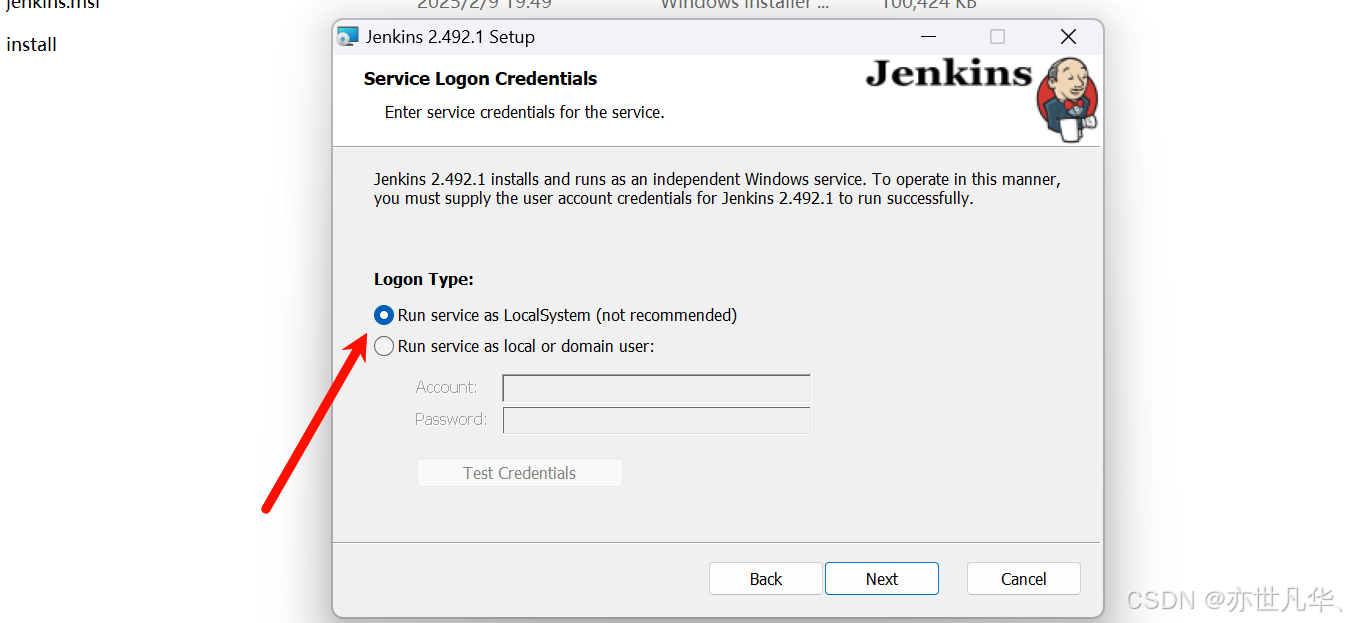Click the Account input field
The width and height of the screenshot is (1364, 623).
(x=656, y=388)
